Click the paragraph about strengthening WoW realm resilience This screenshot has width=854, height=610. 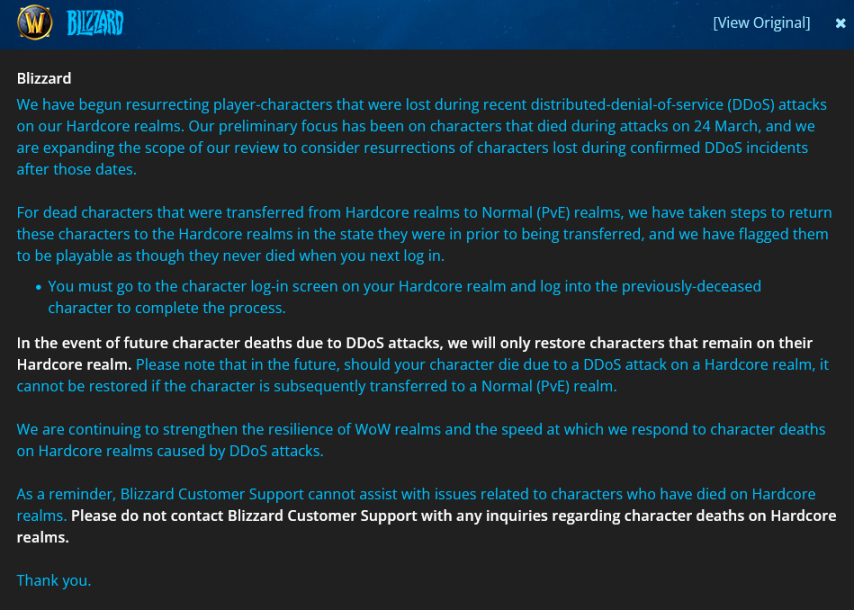pos(421,440)
